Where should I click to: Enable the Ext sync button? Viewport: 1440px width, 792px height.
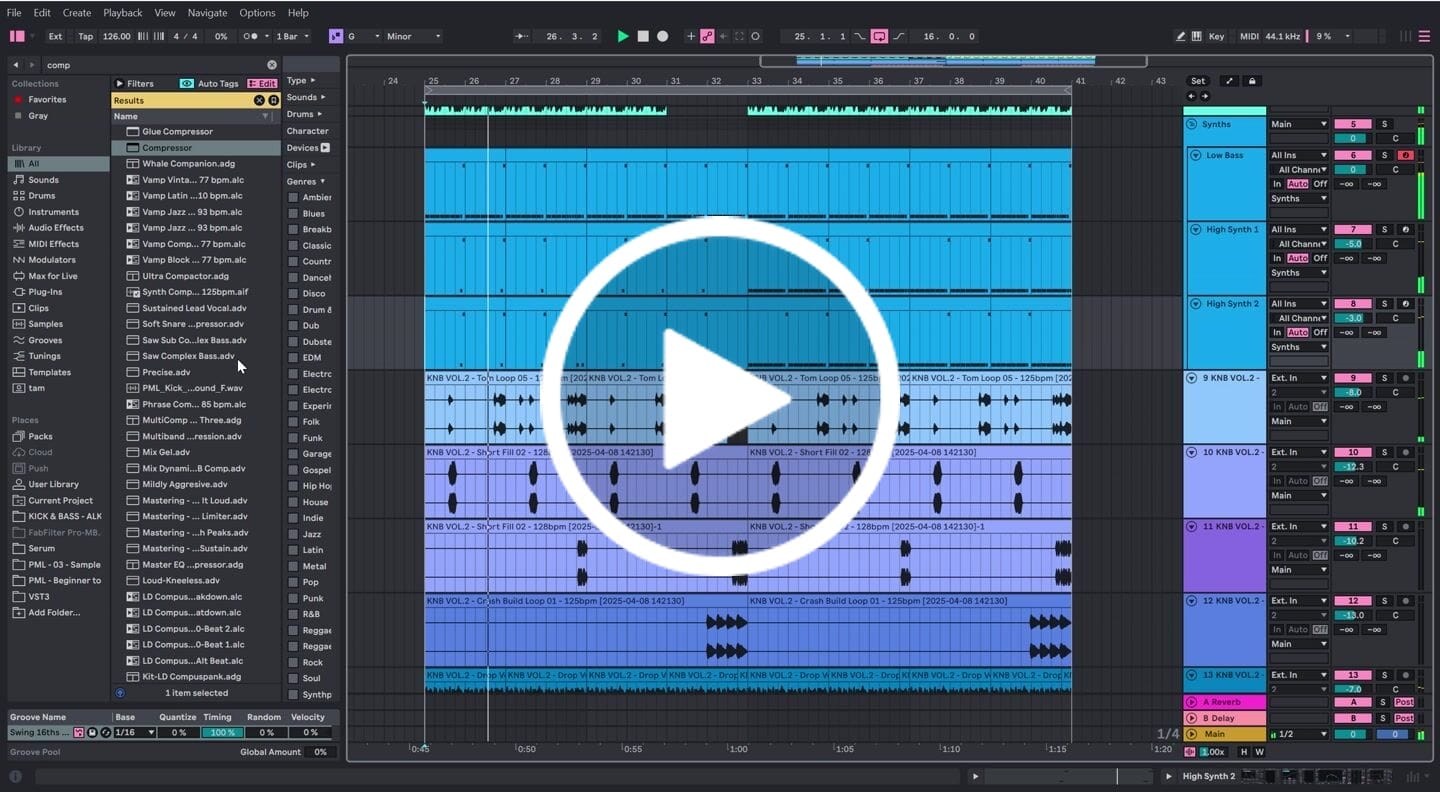point(55,36)
